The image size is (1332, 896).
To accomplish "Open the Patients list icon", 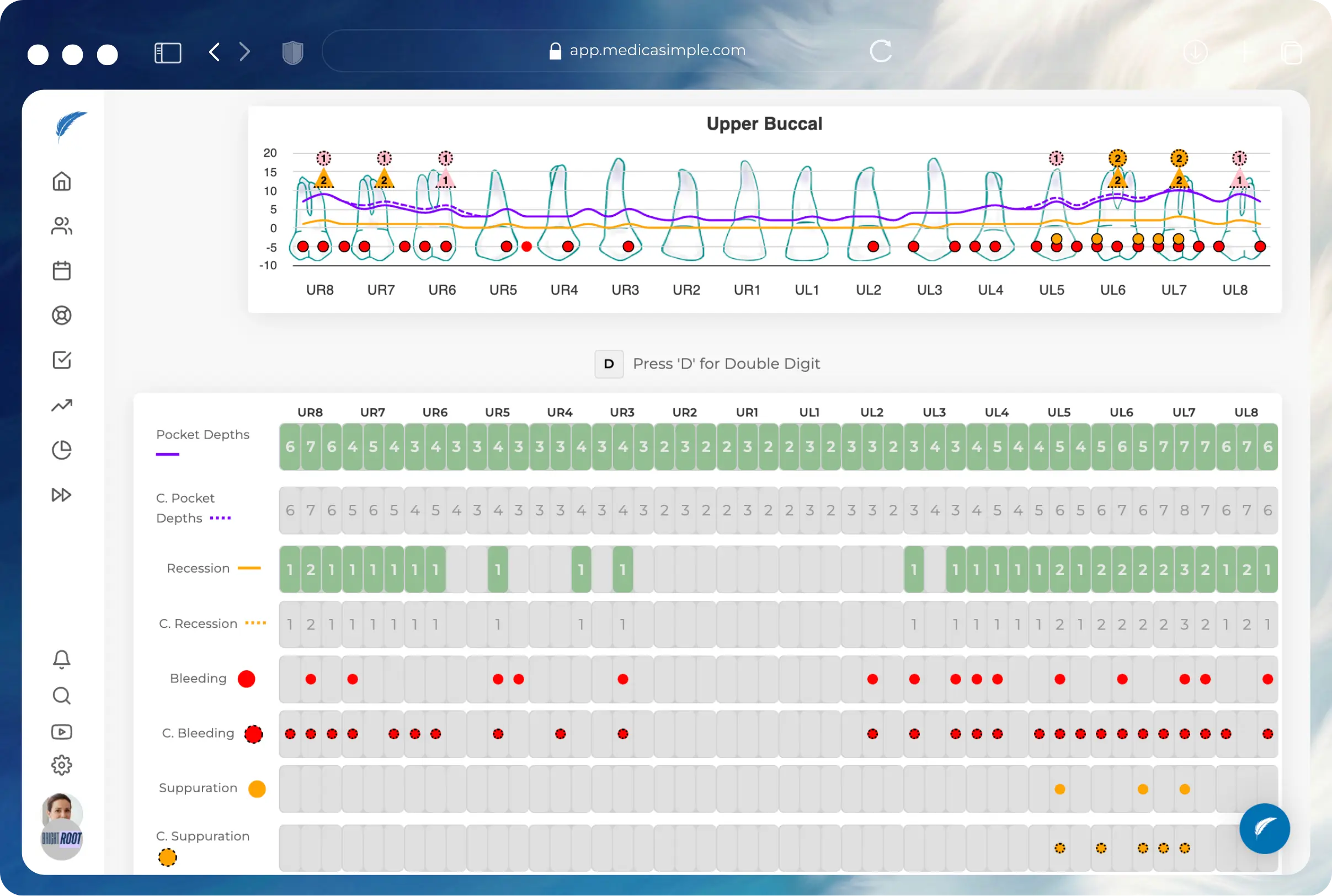I will coord(62,225).
